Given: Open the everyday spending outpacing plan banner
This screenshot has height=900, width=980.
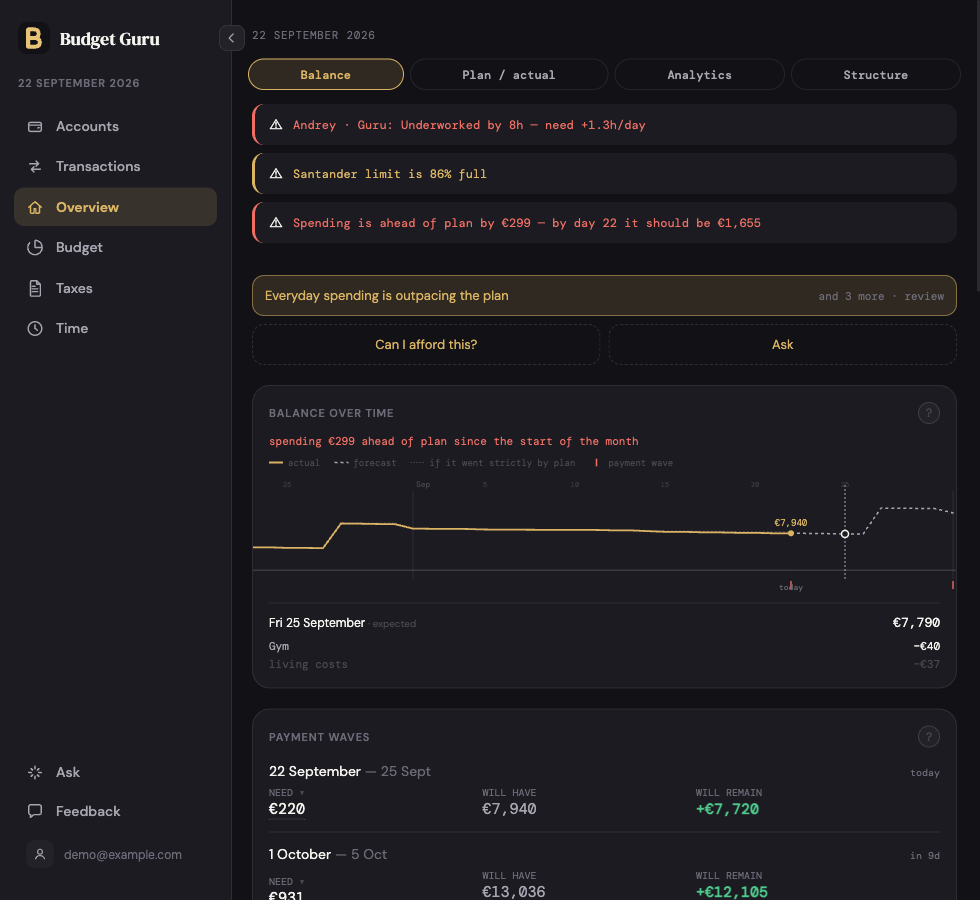Looking at the screenshot, I should 604,296.
